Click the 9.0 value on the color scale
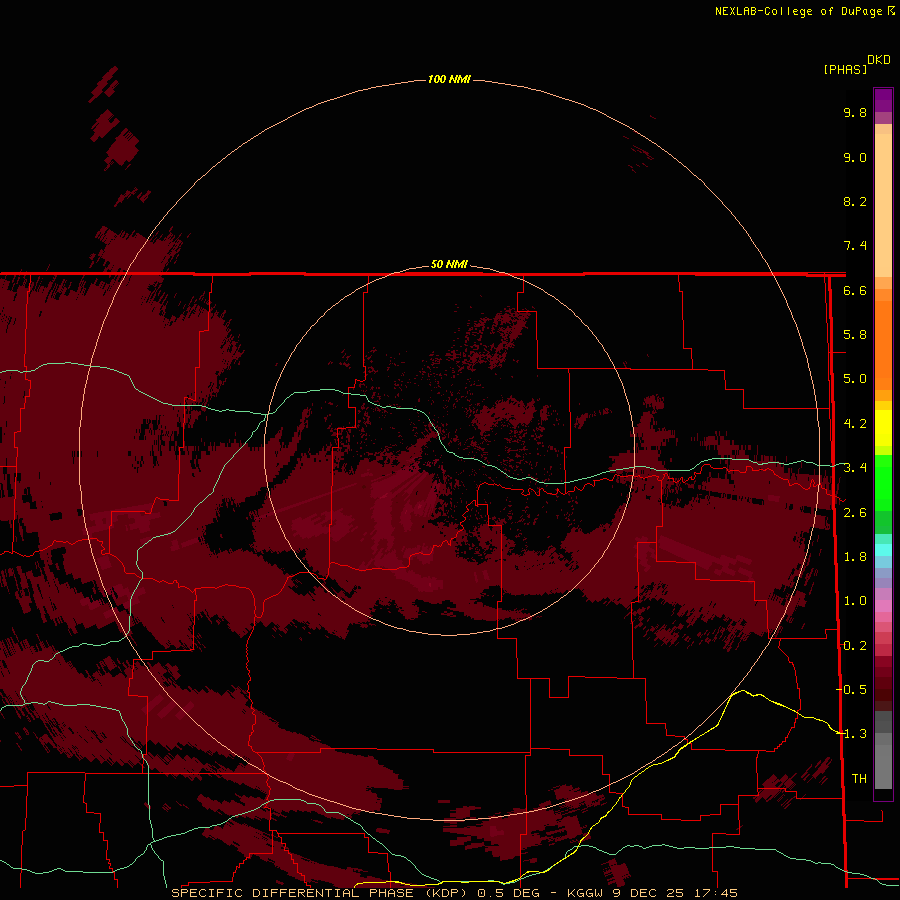The image size is (900, 900). (x=855, y=157)
